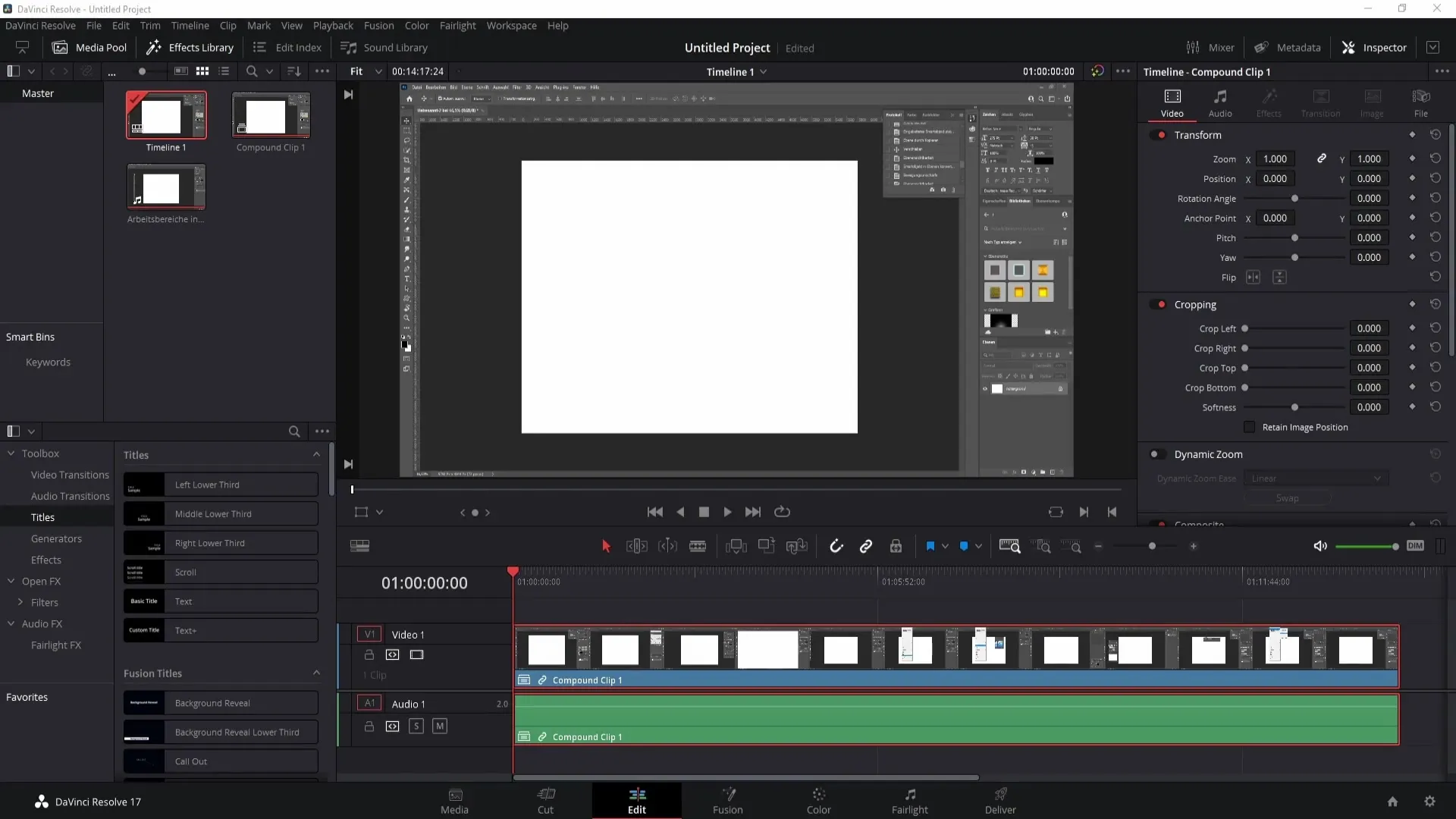Select the Compound Clip 1 thumbnail in media pool
The image size is (1456, 819).
point(270,113)
